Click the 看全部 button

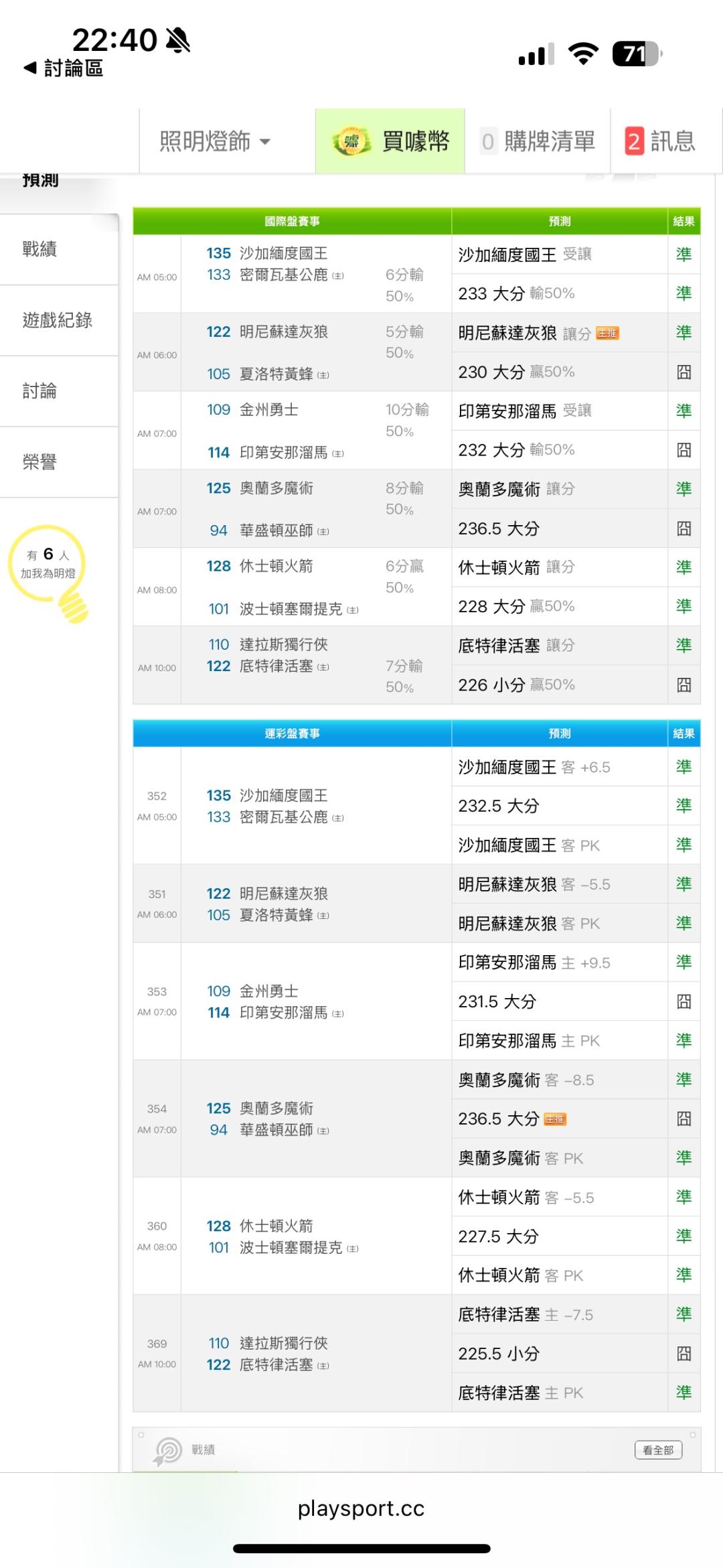coord(658,1450)
